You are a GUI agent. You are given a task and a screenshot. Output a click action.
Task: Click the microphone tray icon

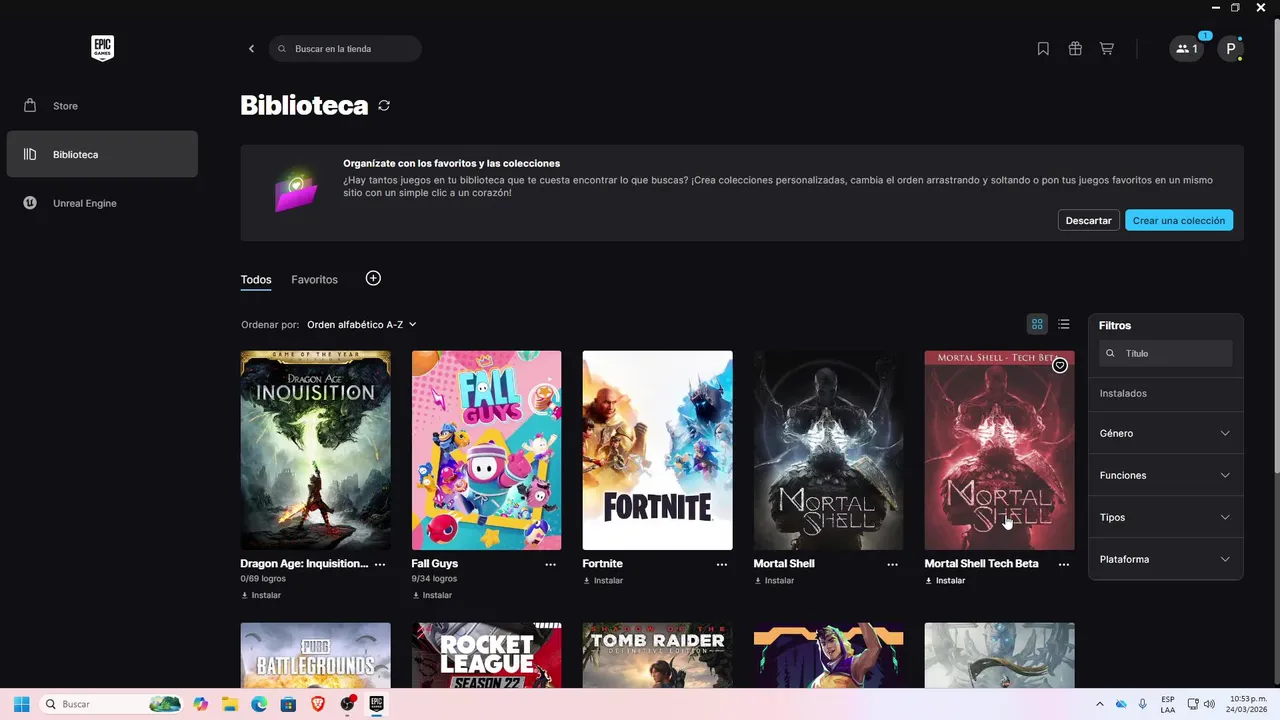coord(1143,704)
